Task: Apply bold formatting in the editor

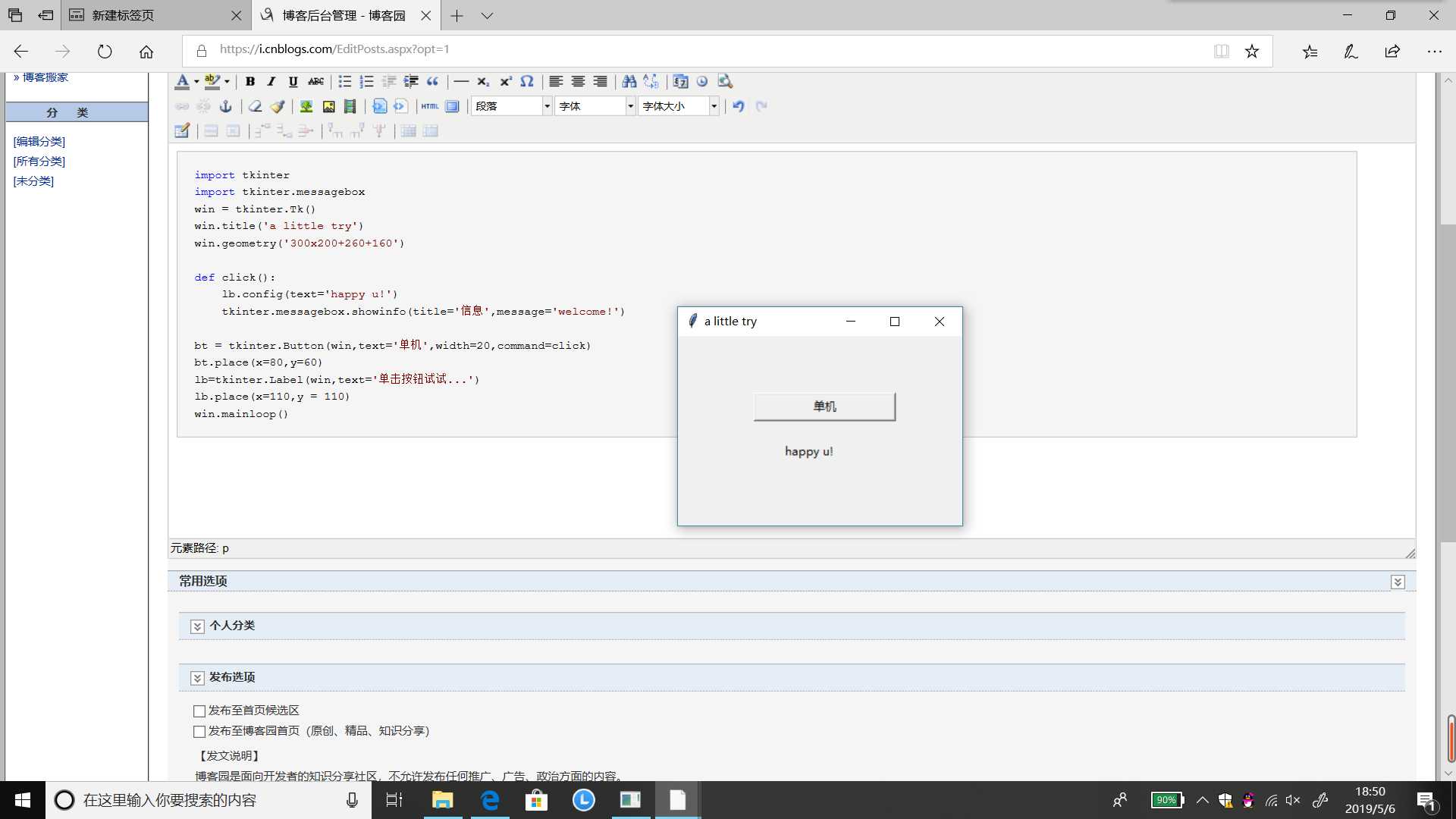Action: (249, 82)
